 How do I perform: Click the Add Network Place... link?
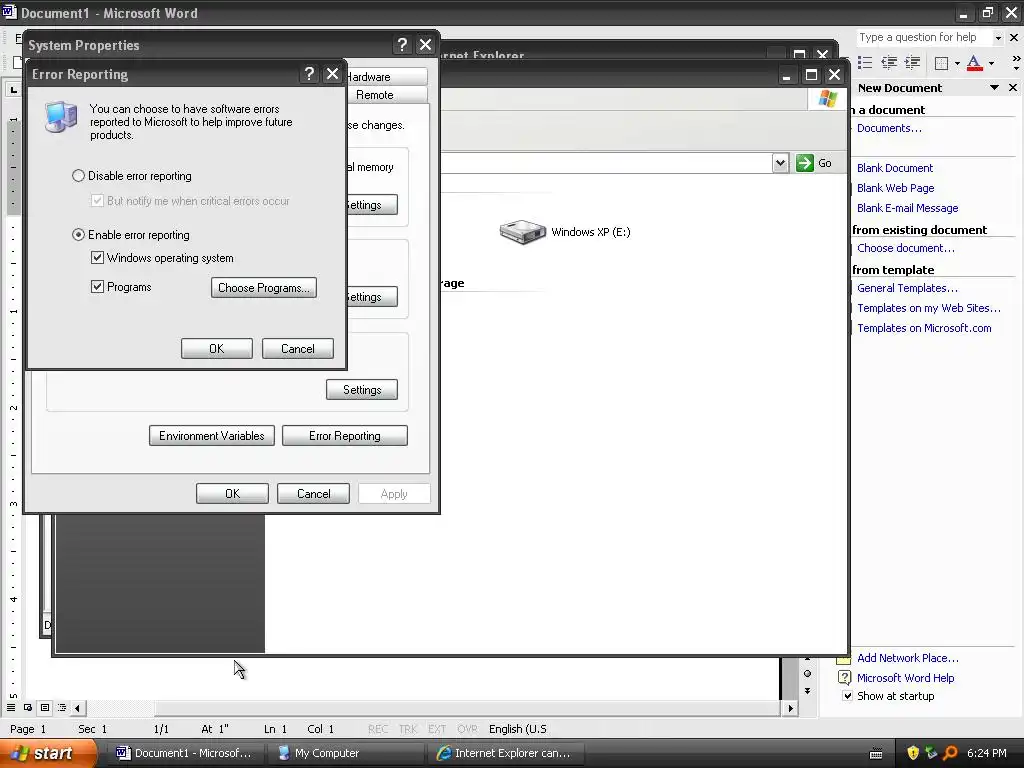908,658
